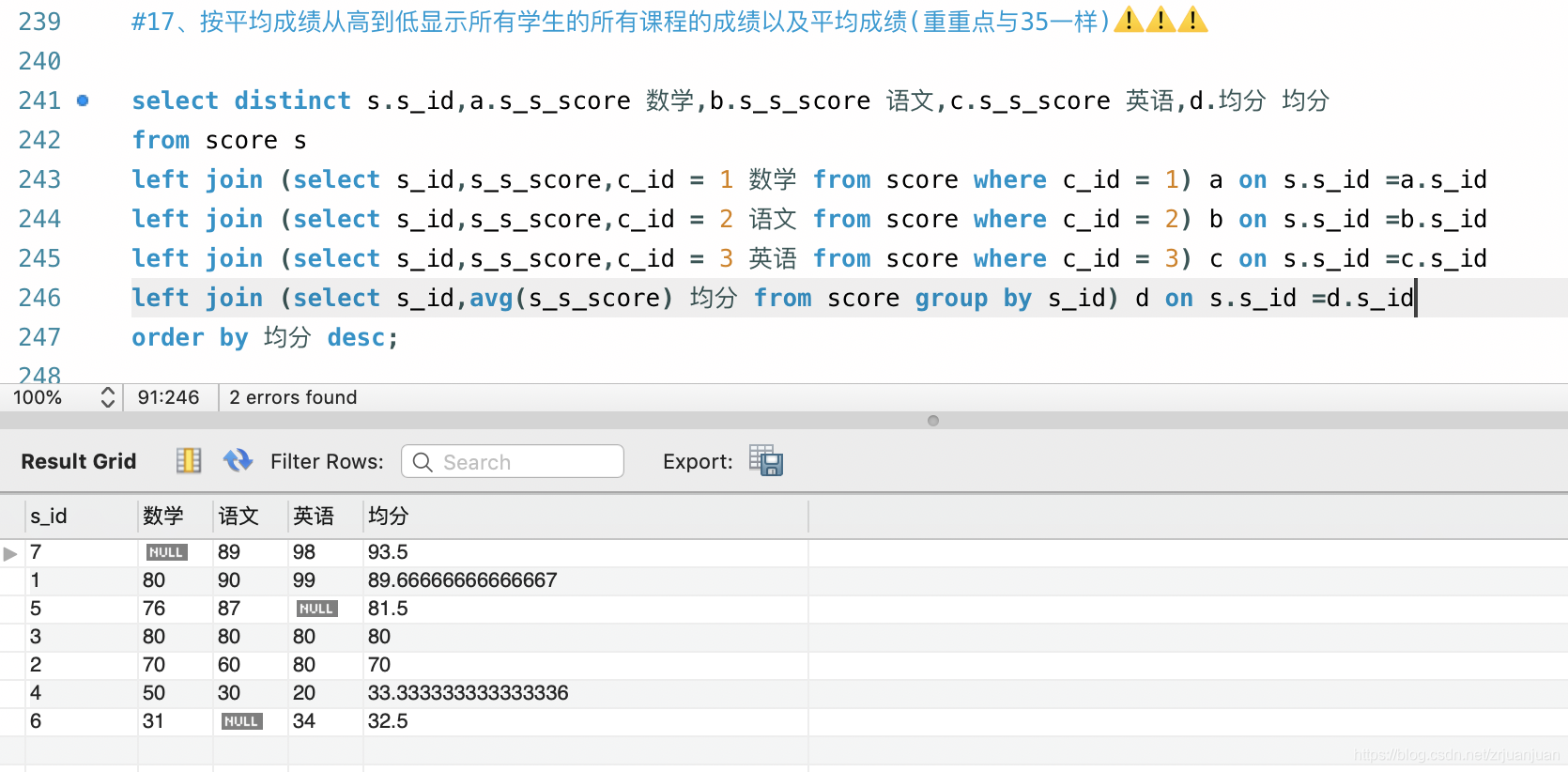Click the Result Grid label
This screenshot has width=1568, height=772.
79,461
